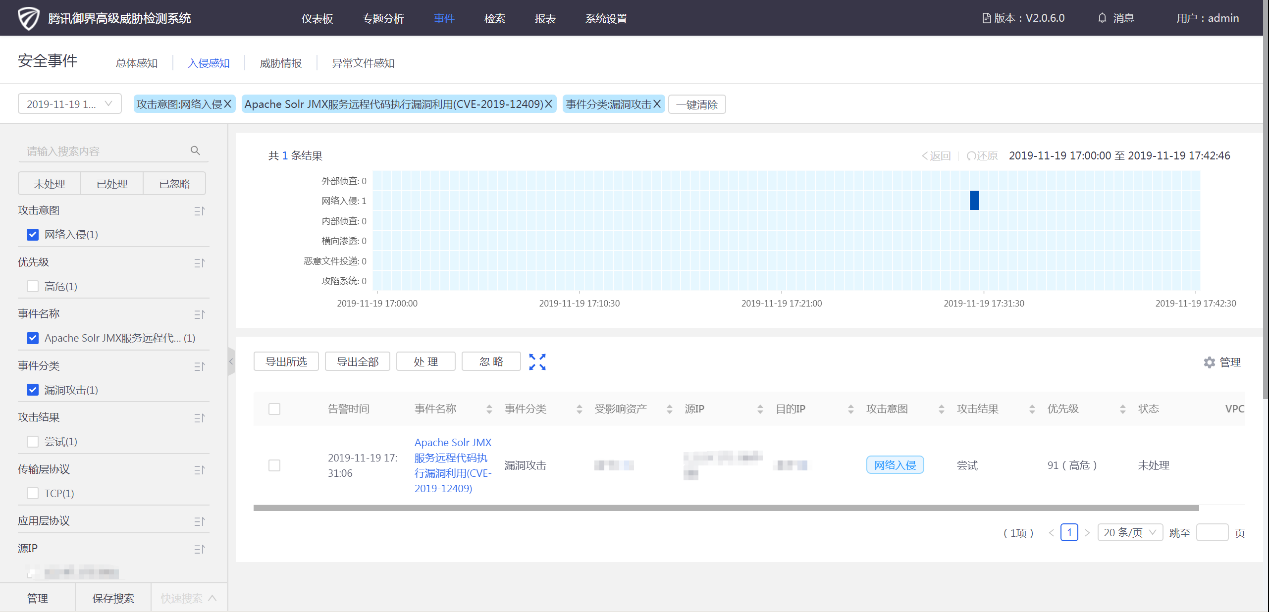Screen dimensions: 1269x612
Task: Filter by 未处理 status
Action: coord(50,183)
